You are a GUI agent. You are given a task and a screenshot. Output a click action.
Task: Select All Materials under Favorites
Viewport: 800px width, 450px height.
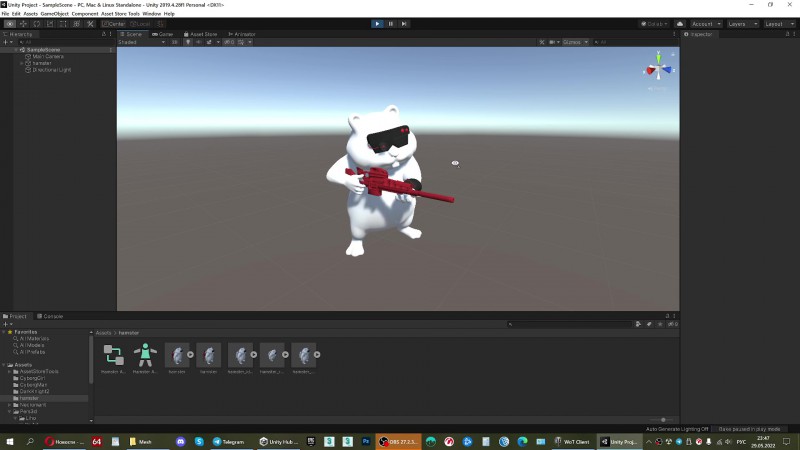coord(34,339)
